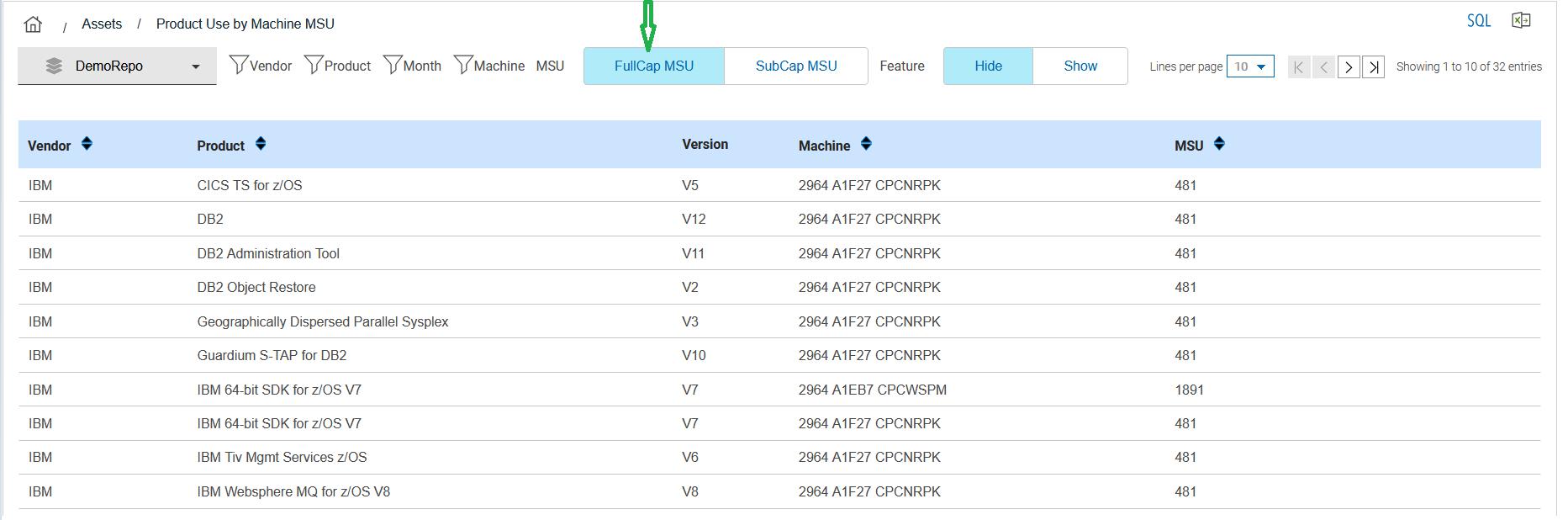
Task: Click the Assets breadcrumb link
Action: click(x=102, y=24)
